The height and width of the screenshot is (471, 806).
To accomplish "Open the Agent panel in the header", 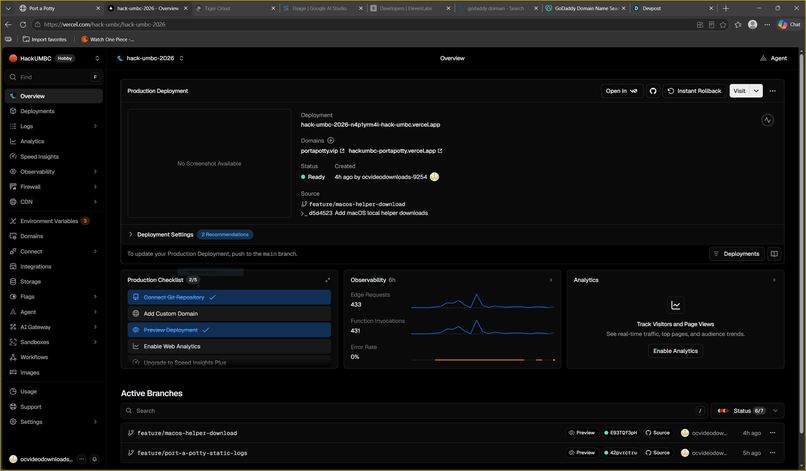I will coord(773,58).
